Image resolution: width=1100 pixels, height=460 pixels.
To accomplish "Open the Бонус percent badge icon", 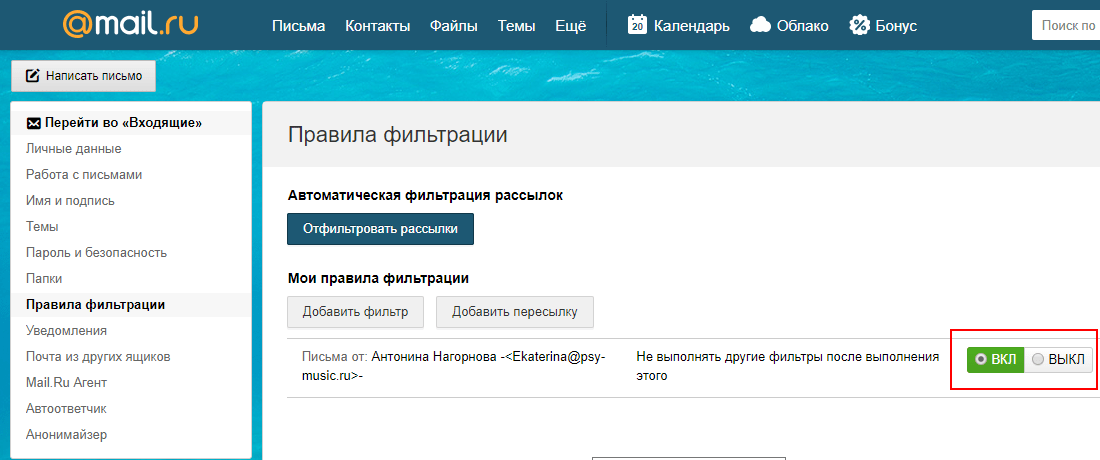I will coord(859,26).
